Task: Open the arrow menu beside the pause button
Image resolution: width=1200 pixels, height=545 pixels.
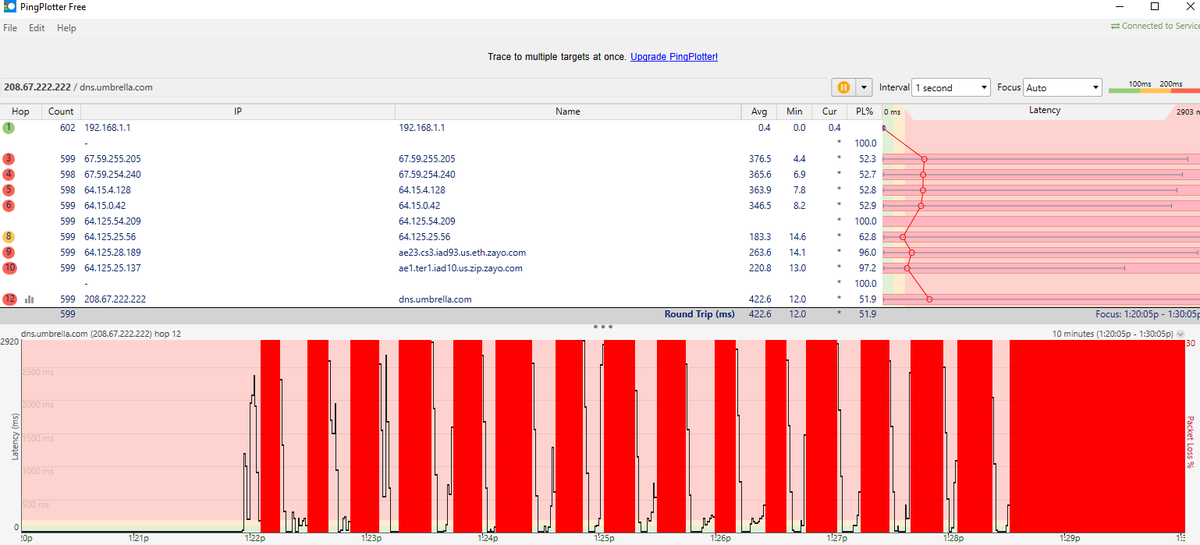Action: point(864,88)
